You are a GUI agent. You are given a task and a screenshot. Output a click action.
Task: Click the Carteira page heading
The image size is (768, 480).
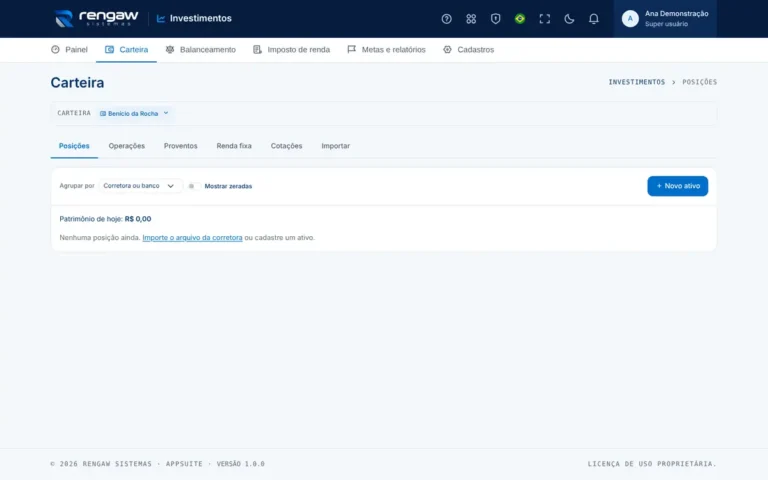(x=77, y=82)
